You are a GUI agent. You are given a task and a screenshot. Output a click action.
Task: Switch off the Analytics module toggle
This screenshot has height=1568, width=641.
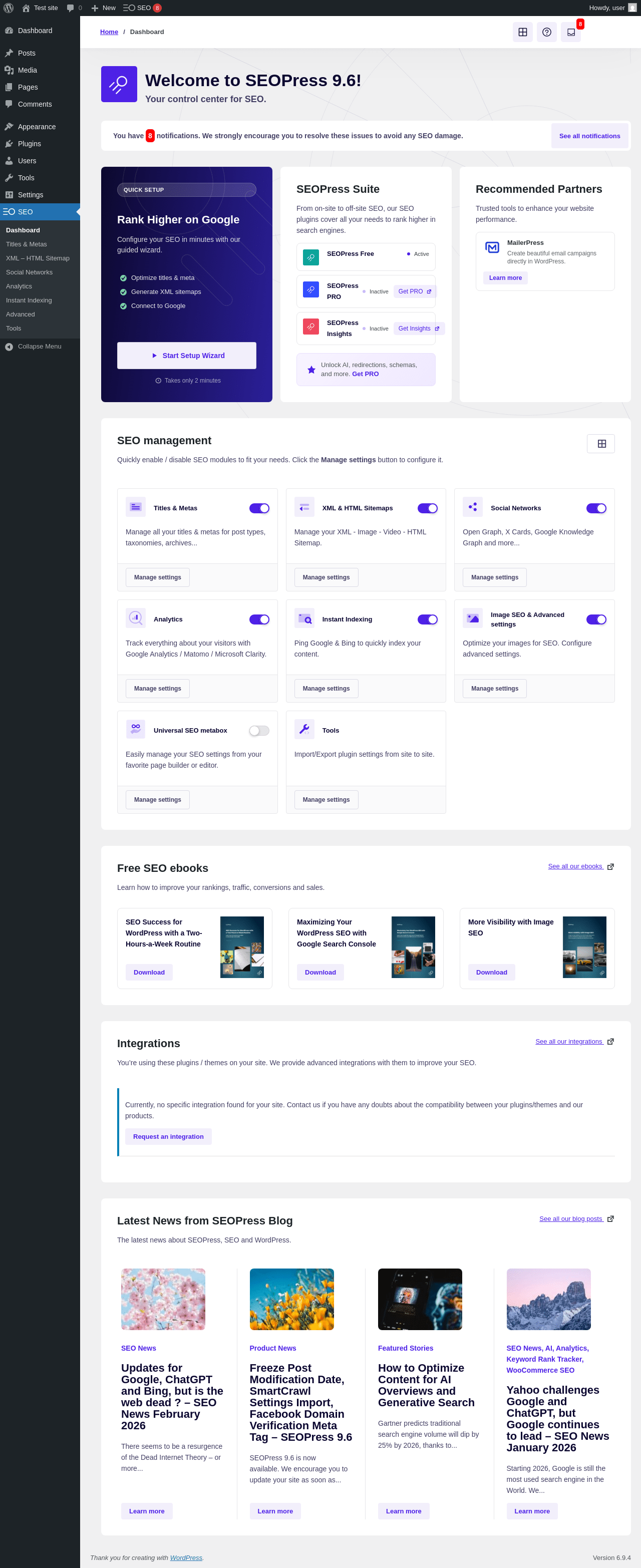point(259,619)
